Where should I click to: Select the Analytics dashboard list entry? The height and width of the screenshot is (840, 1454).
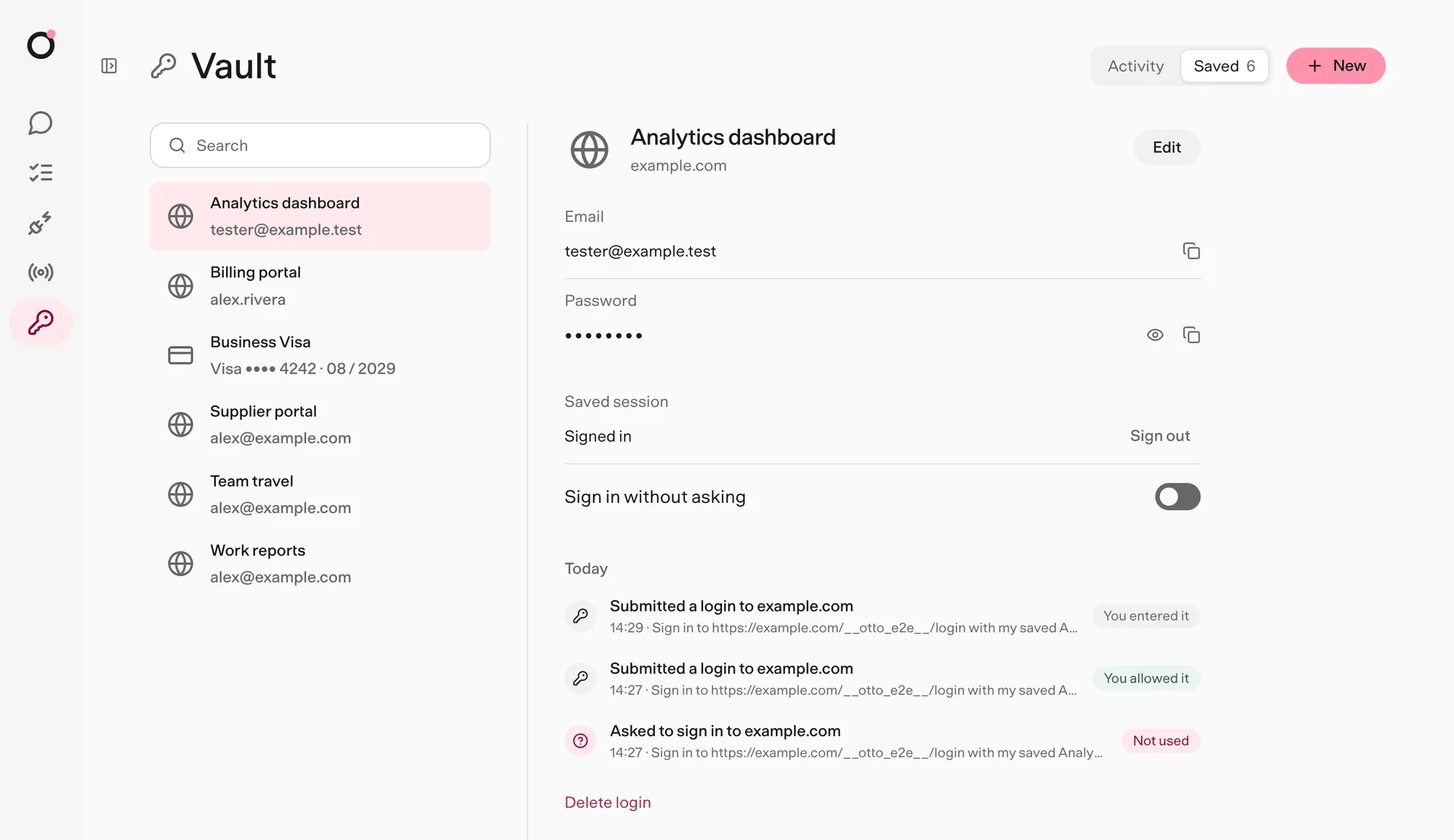(x=320, y=216)
